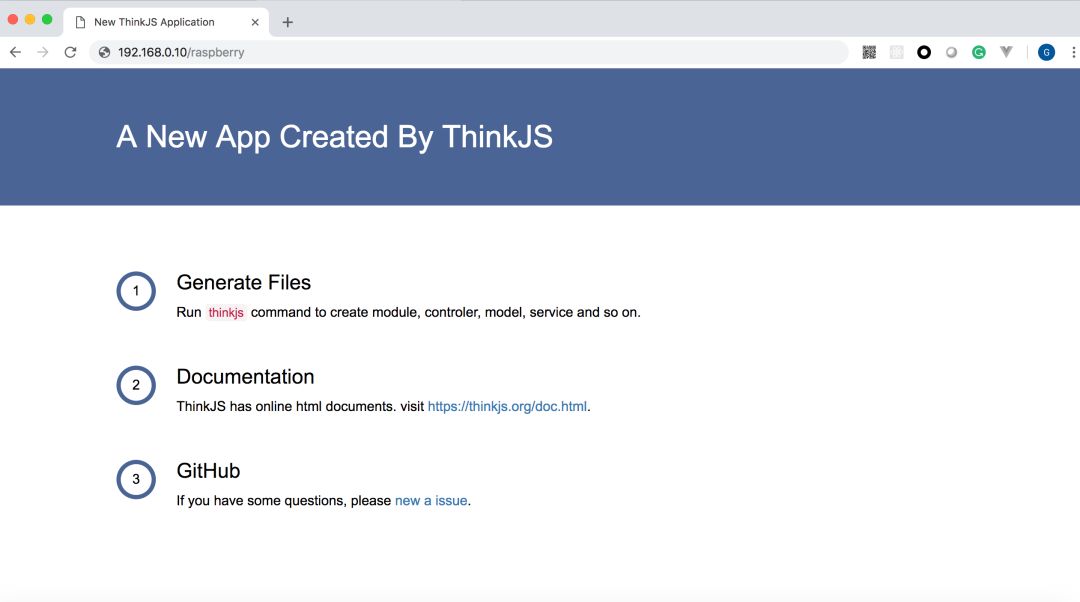The image size is (1080, 602).
Task: Click the browser back arrow
Action: [x=15, y=52]
